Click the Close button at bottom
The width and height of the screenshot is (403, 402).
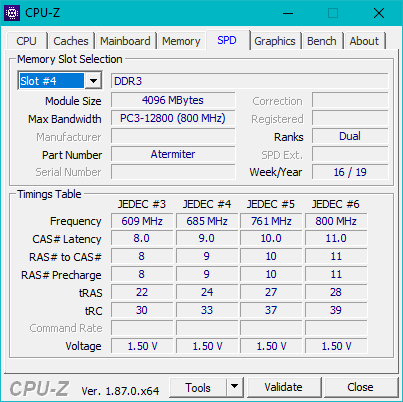(x=360, y=387)
